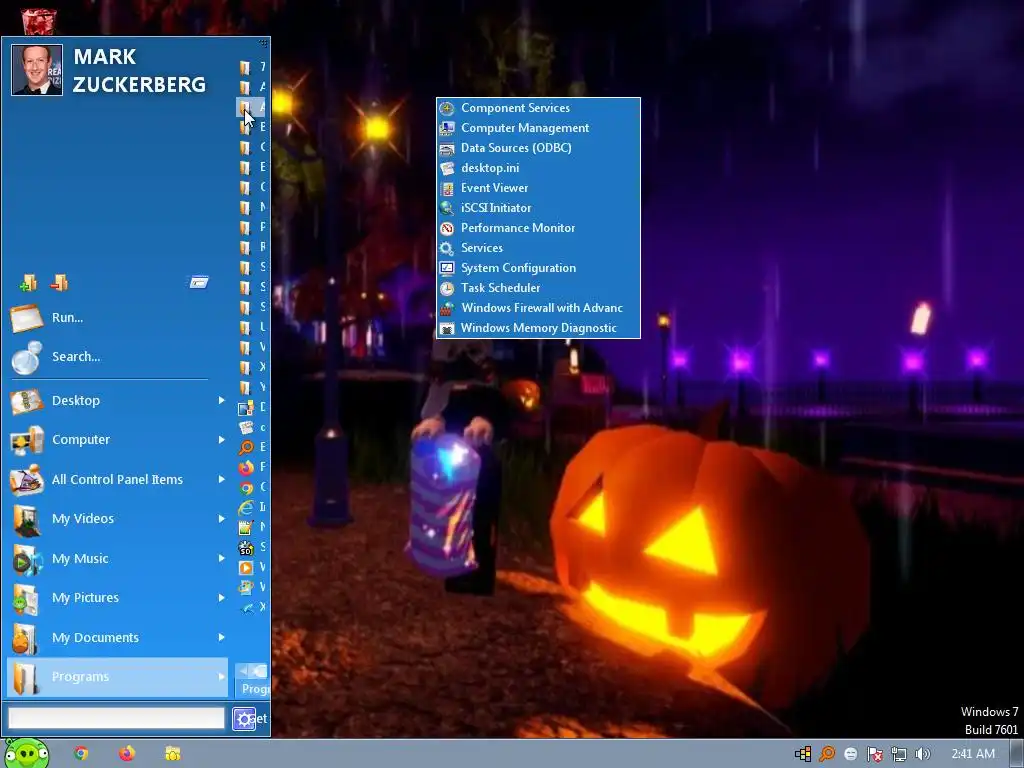Click the Angry Birds pig Start button
Viewport: 1024px width, 768px height.
[27, 754]
